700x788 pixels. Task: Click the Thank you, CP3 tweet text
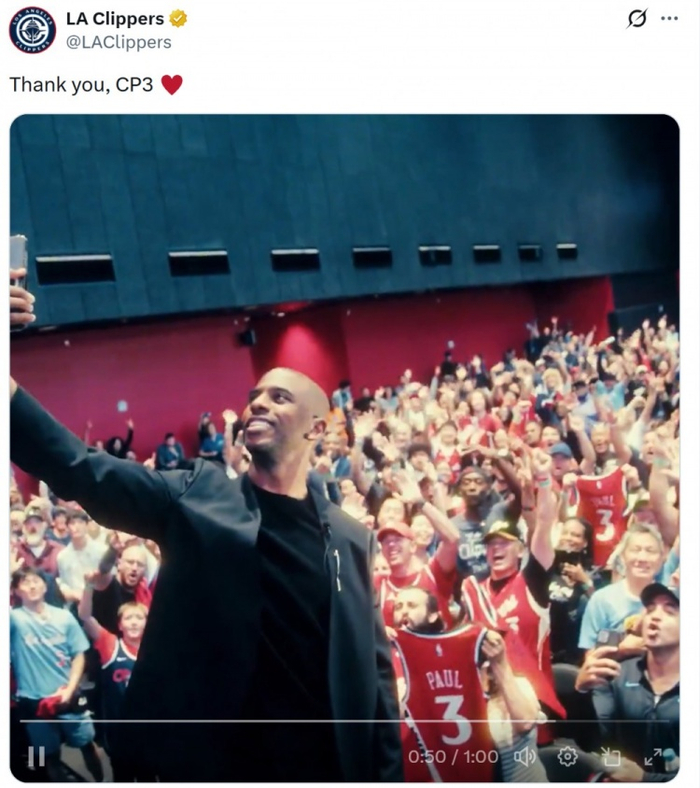pos(81,84)
